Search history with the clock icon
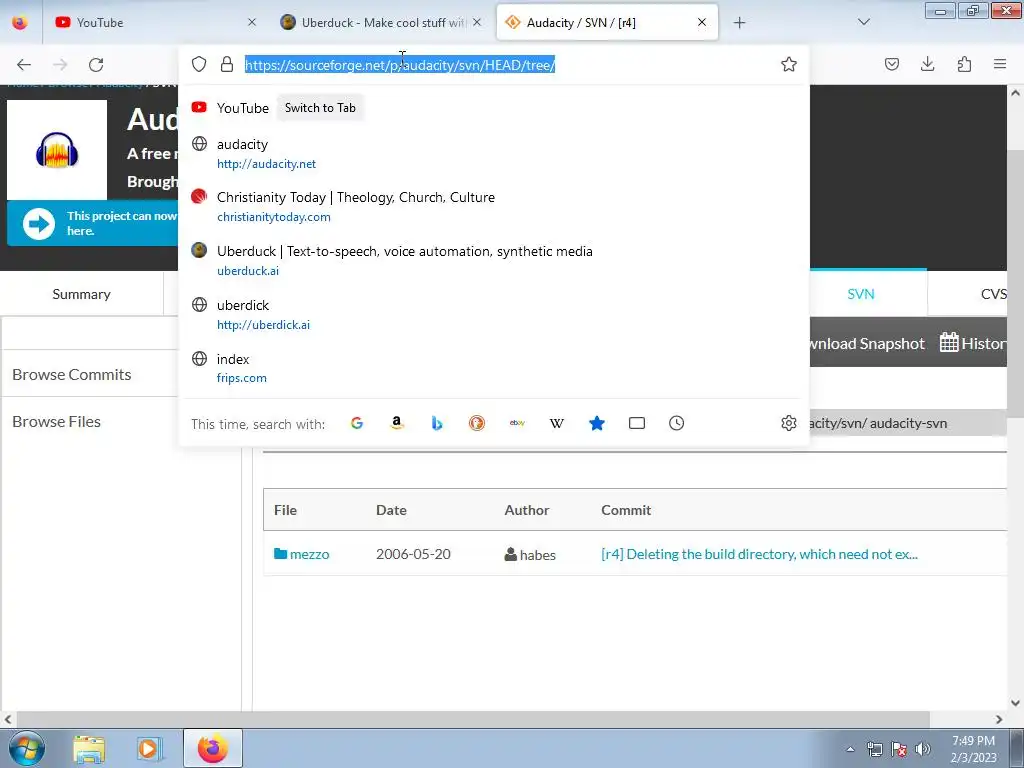The image size is (1024, 768). (x=677, y=423)
